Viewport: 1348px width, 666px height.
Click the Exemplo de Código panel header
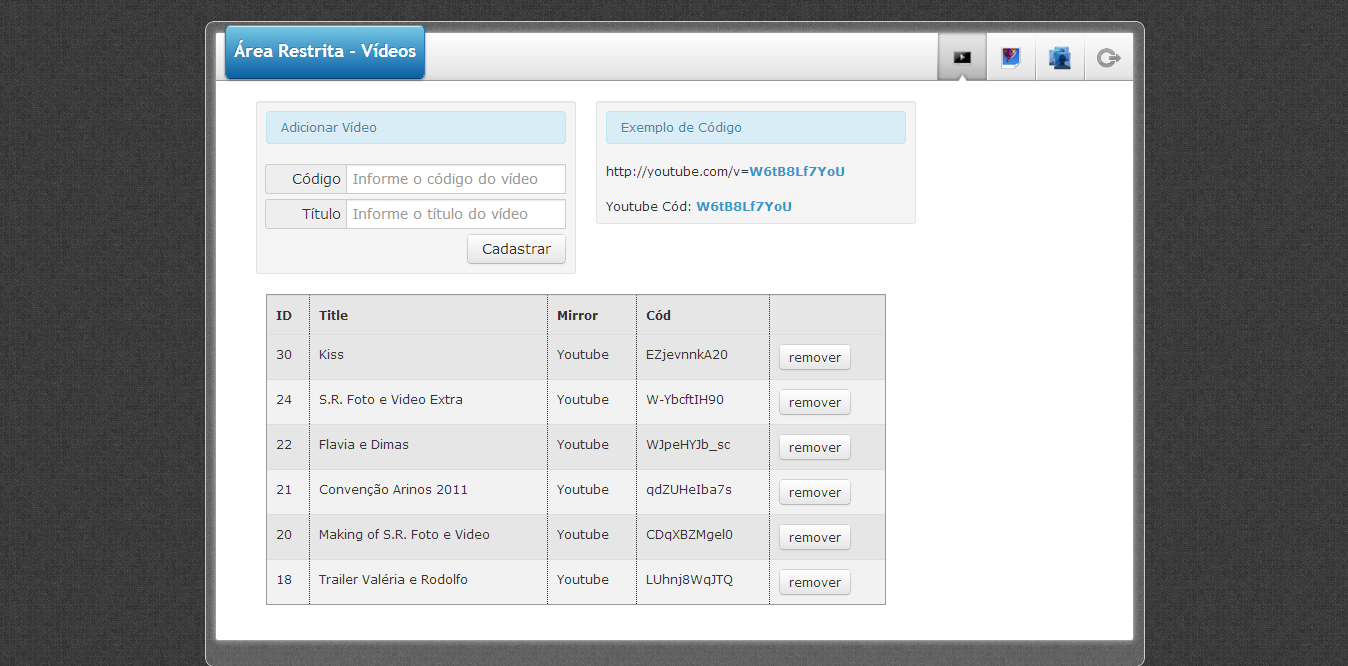756,128
